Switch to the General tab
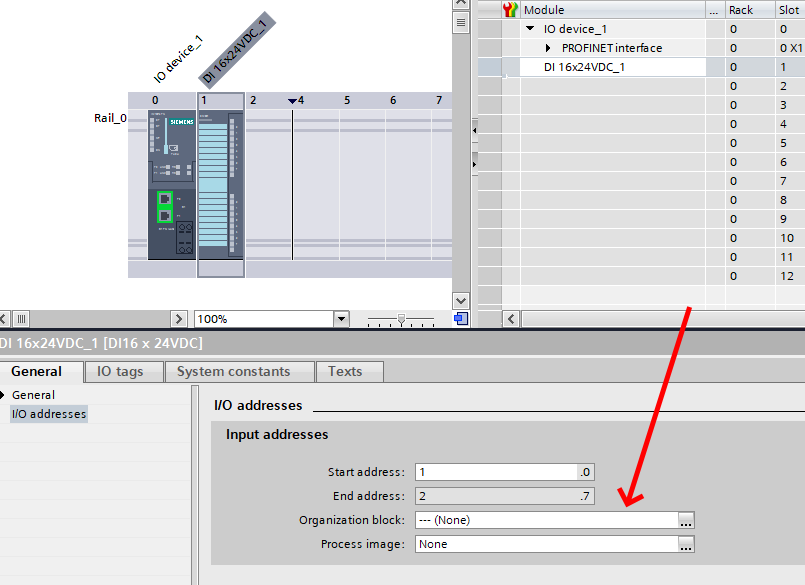 point(36,371)
